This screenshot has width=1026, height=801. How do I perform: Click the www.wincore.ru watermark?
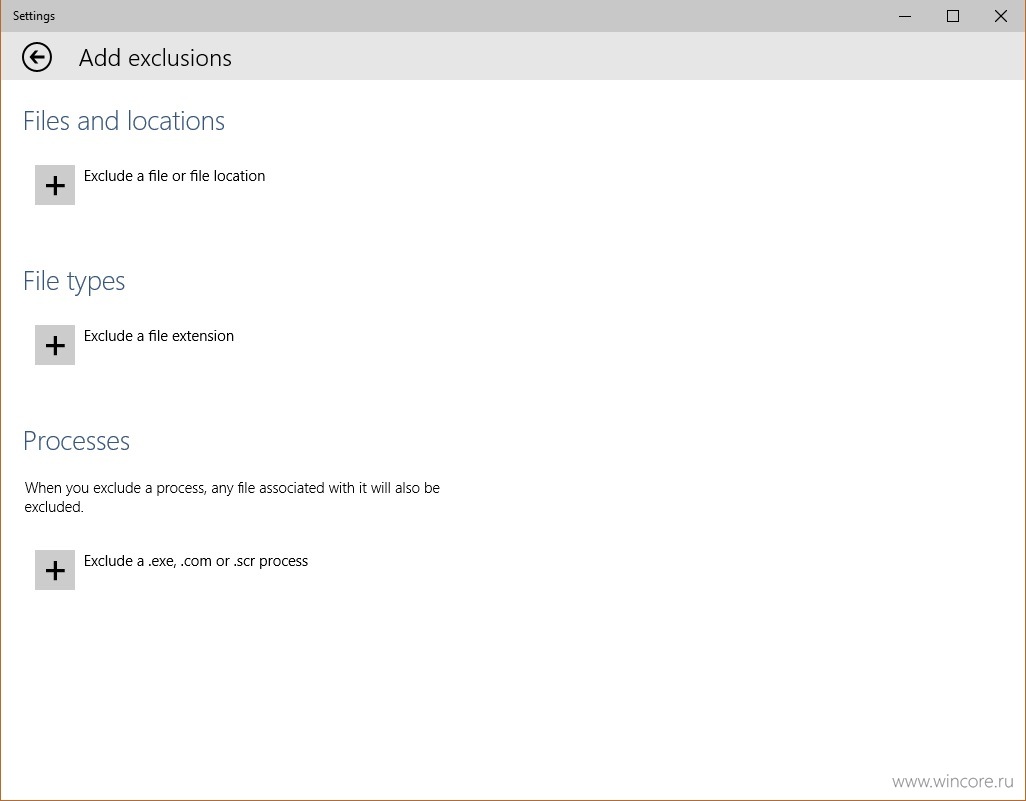[952, 781]
